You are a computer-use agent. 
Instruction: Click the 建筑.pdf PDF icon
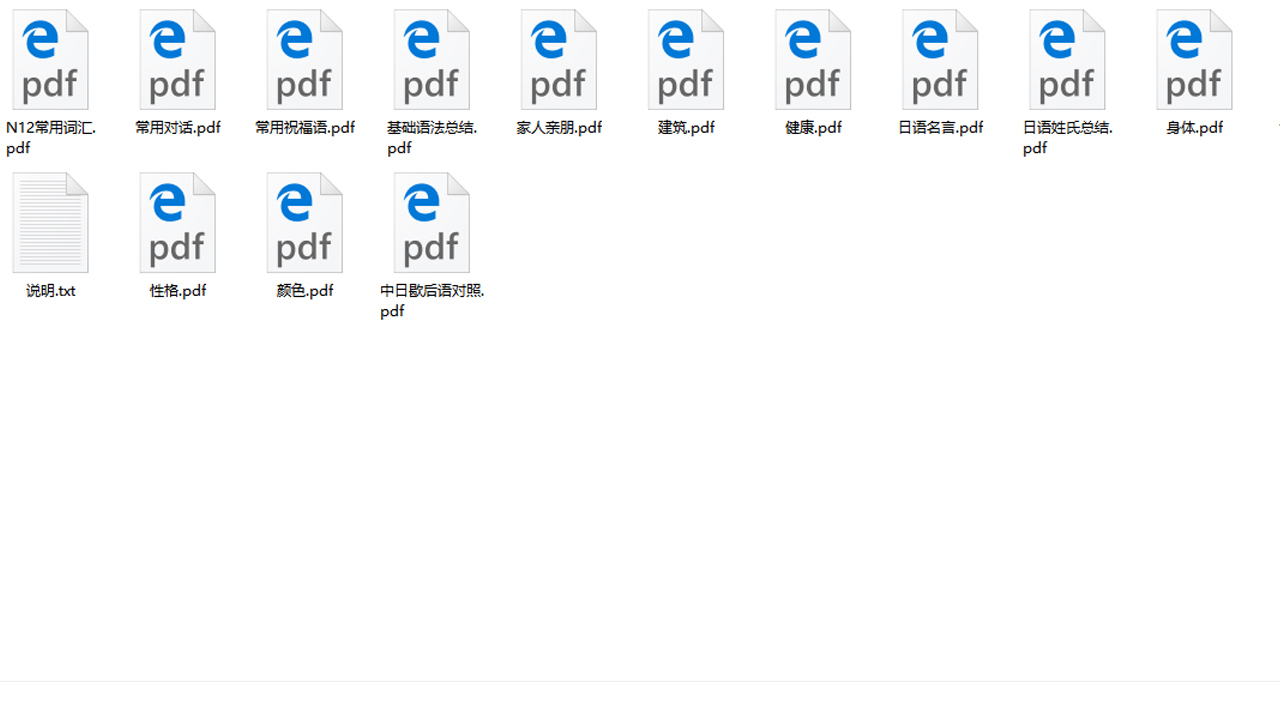[686, 58]
